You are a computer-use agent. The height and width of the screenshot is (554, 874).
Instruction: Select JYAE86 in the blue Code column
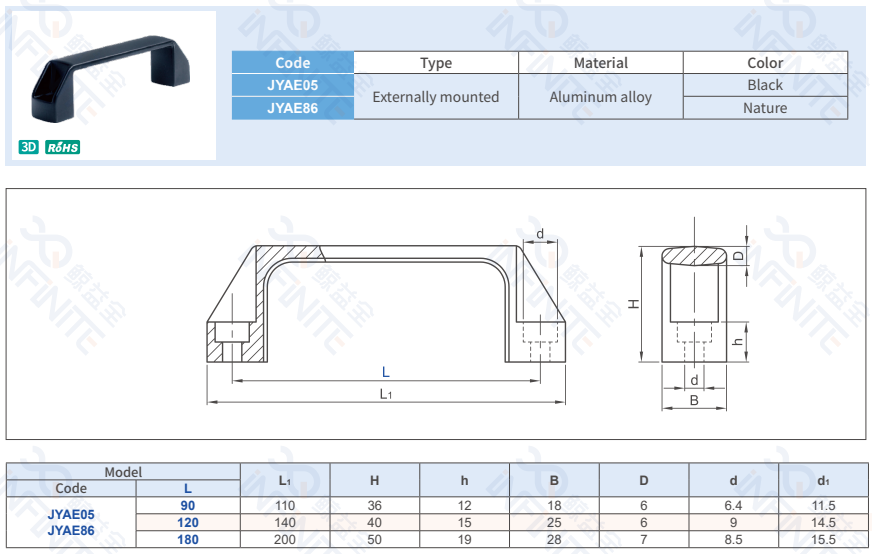[293, 108]
